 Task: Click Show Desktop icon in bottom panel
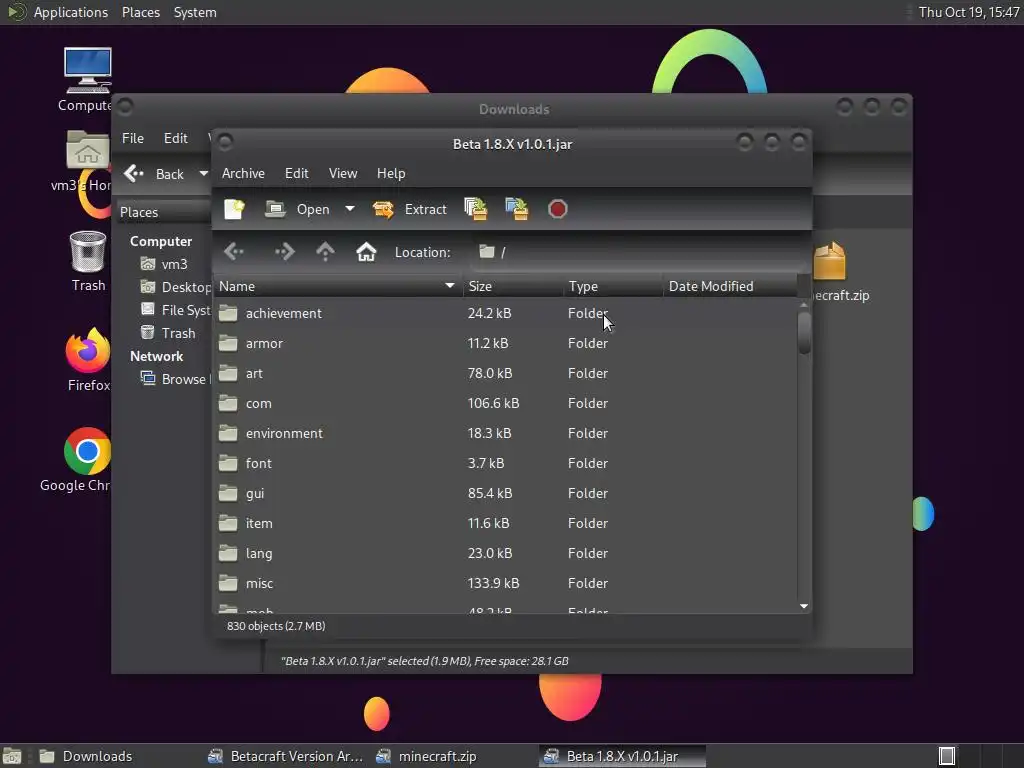tap(12, 756)
